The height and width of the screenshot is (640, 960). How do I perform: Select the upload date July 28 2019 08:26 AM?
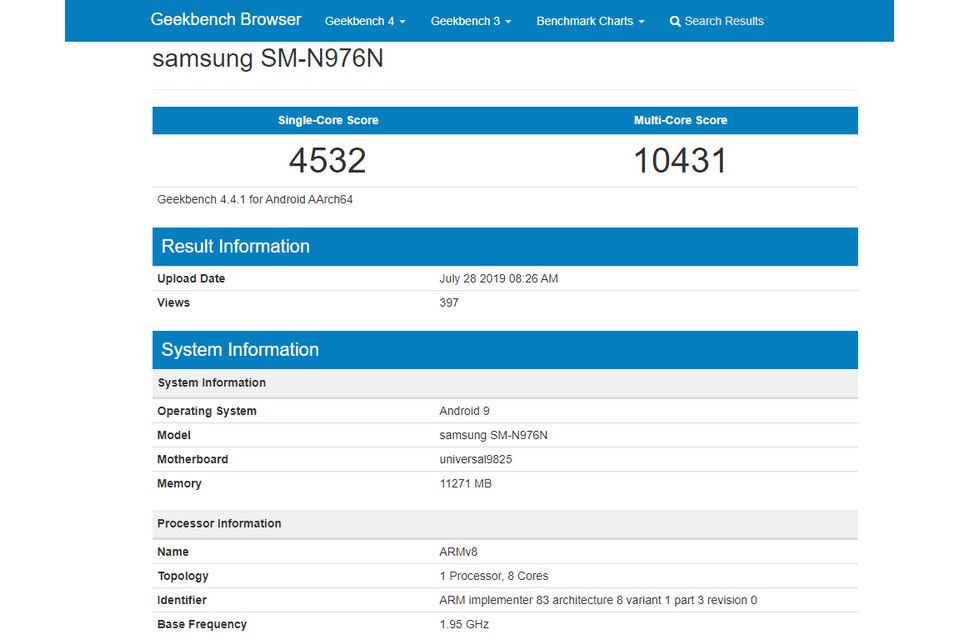coord(498,279)
